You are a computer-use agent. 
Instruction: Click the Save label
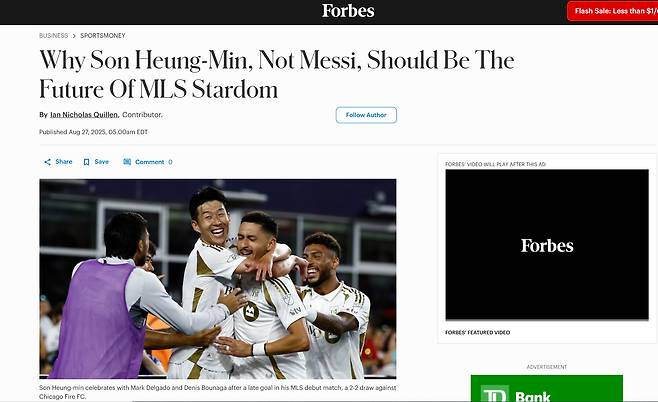(x=102, y=162)
